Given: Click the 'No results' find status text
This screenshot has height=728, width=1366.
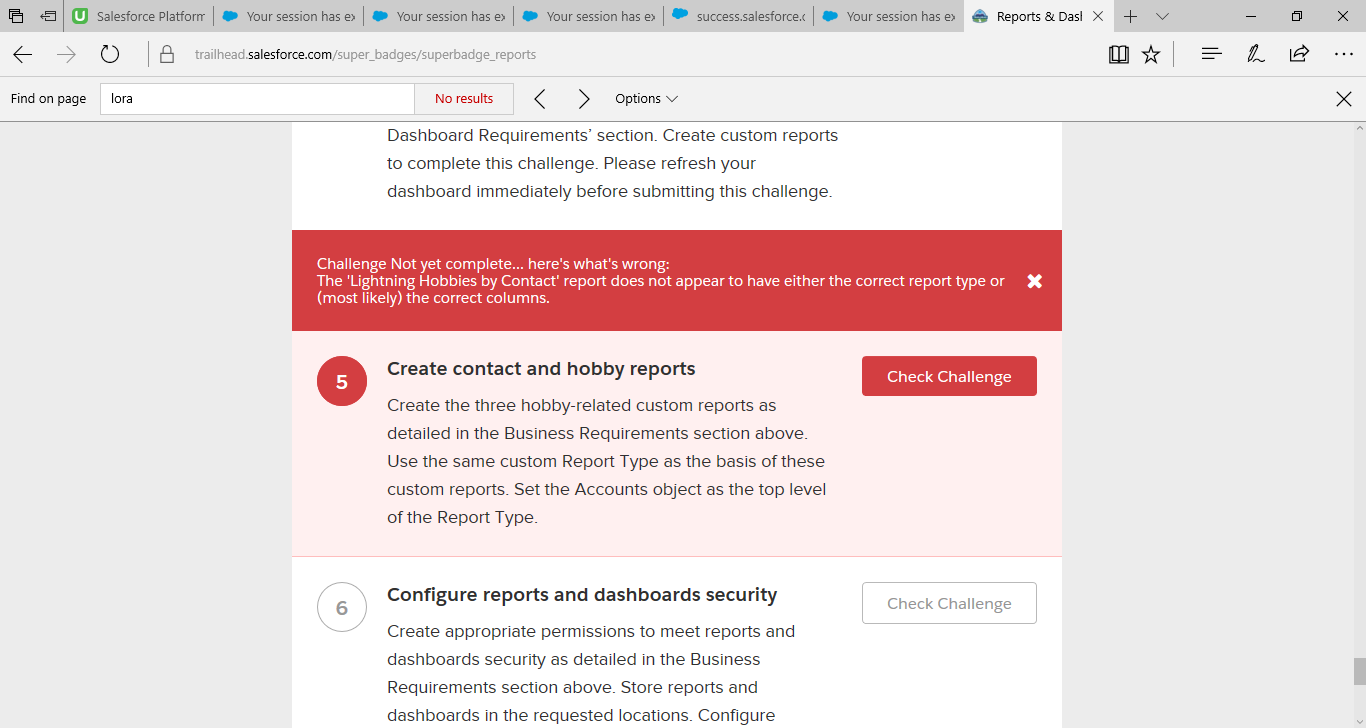Looking at the screenshot, I should [x=464, y=99].
